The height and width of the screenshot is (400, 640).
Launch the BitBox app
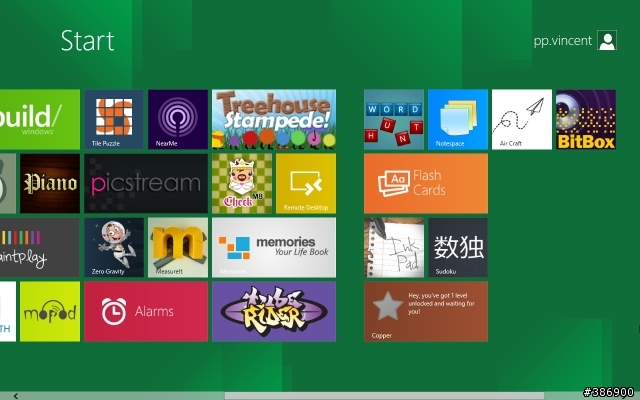point(586,119)
